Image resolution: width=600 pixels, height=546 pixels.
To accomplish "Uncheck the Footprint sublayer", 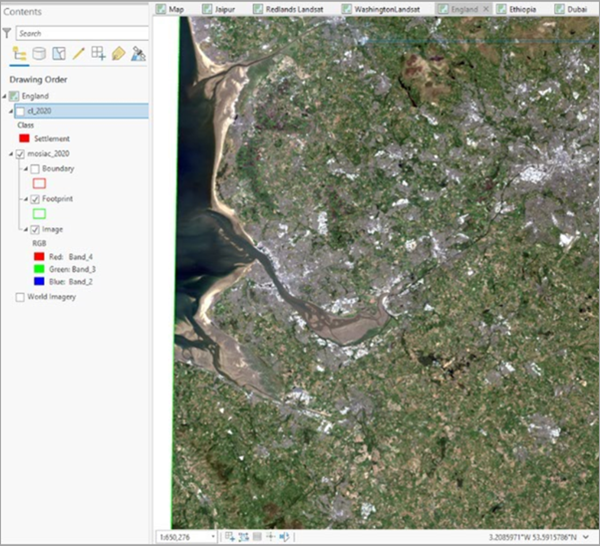I will coord(34,200).
